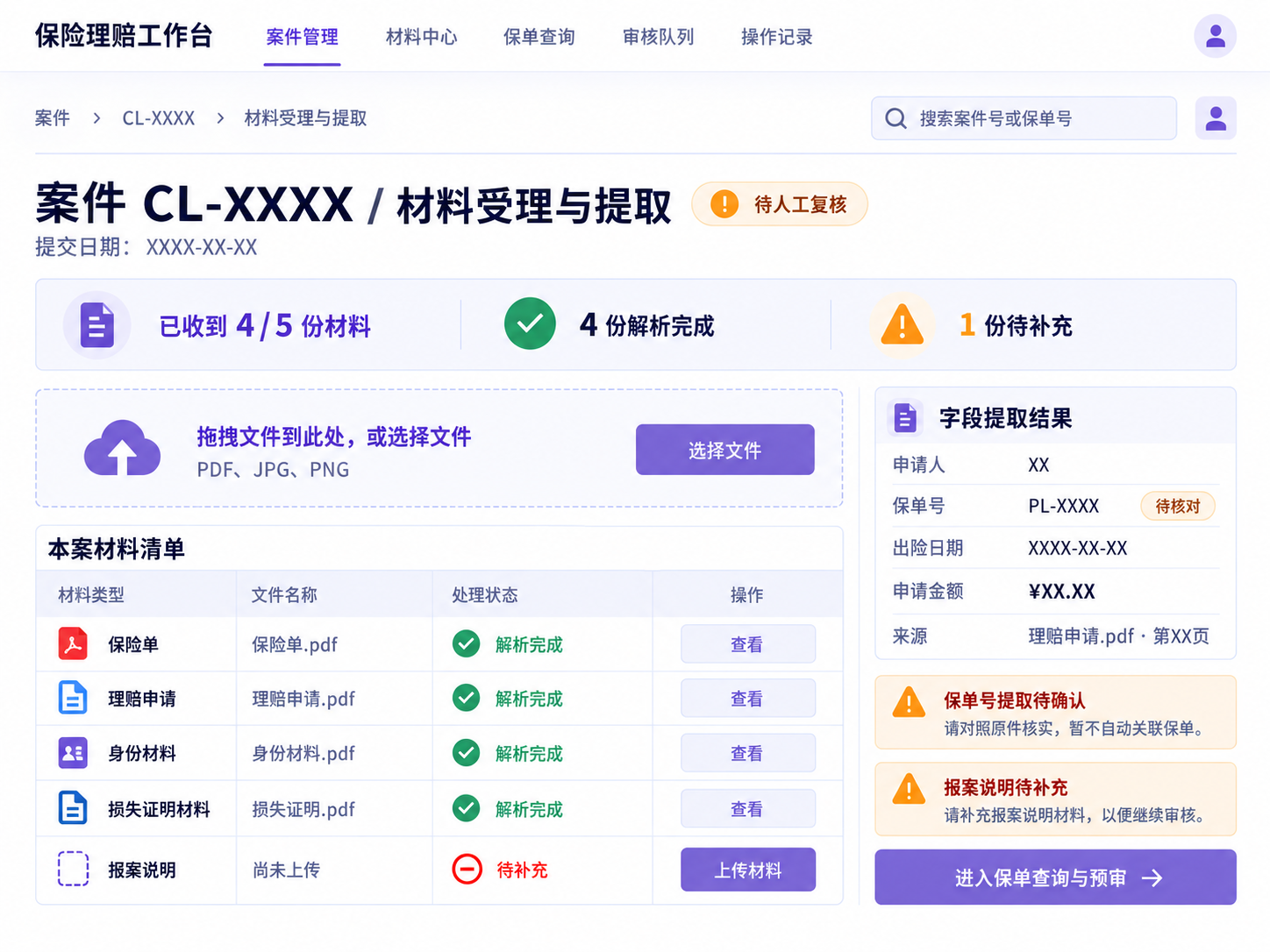This screenshot has width=1270, height=952.
Task: Focus the 搜索案件号或保单号 search field
Action: pos(1024,118)
